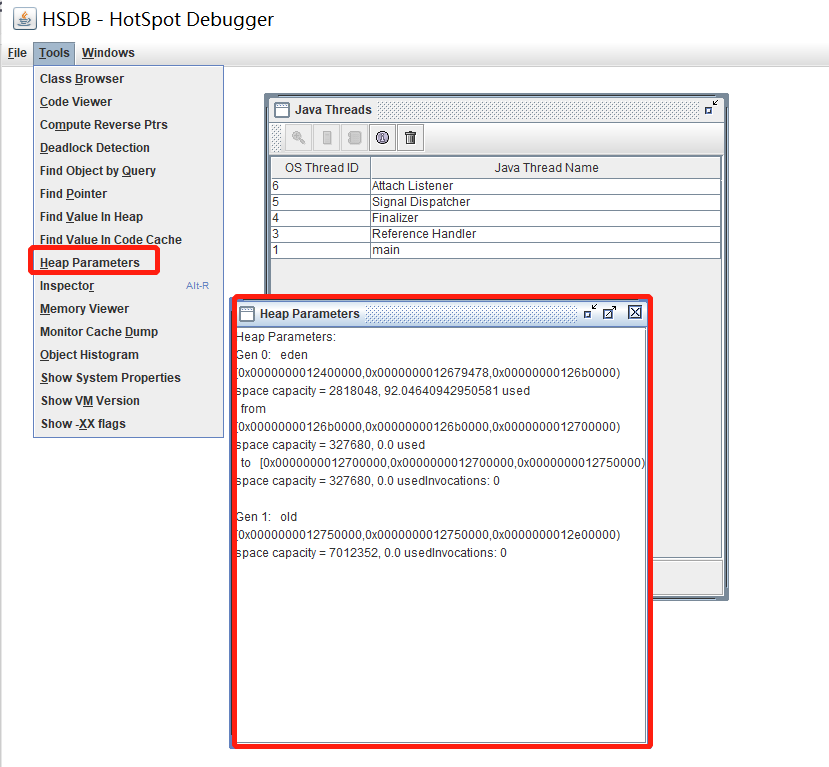Choose Monitor Cache Dump
829x767 pixels.
coord(128,331)
